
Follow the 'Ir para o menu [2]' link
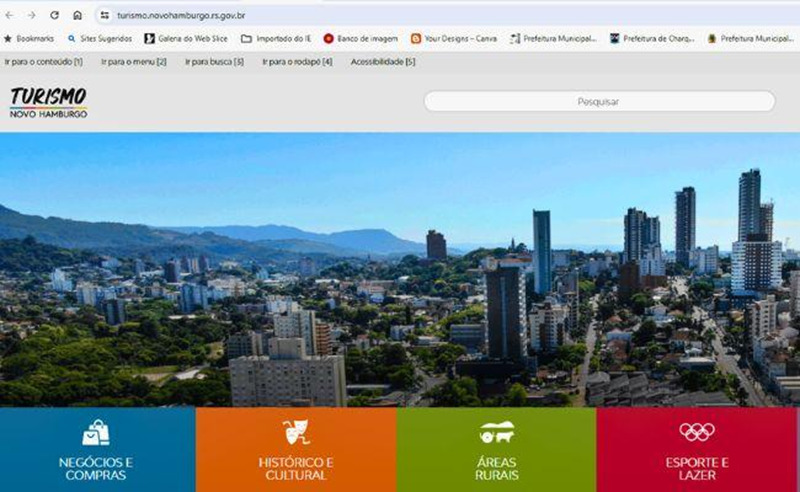click(x=134, y=62)
